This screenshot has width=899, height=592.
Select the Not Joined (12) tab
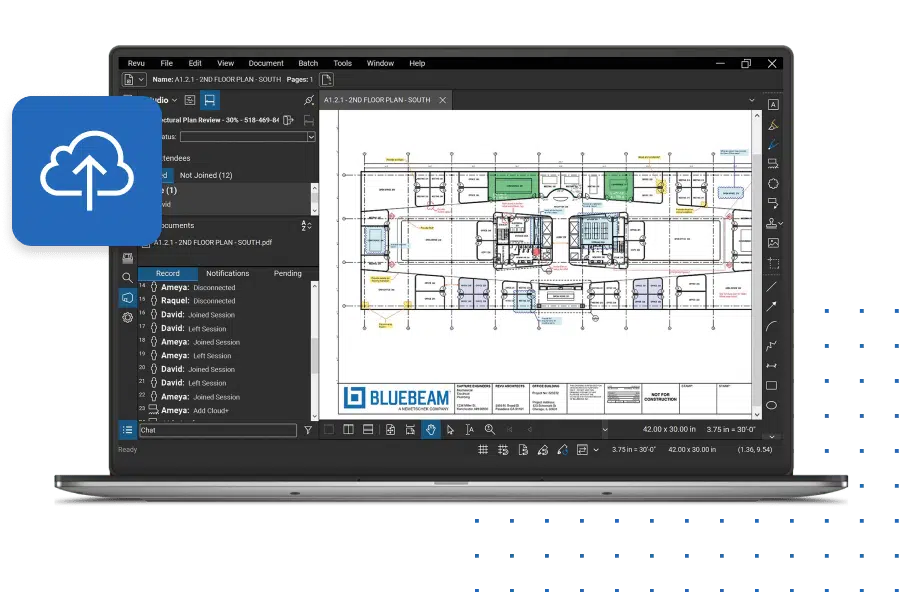click(206, 175)
